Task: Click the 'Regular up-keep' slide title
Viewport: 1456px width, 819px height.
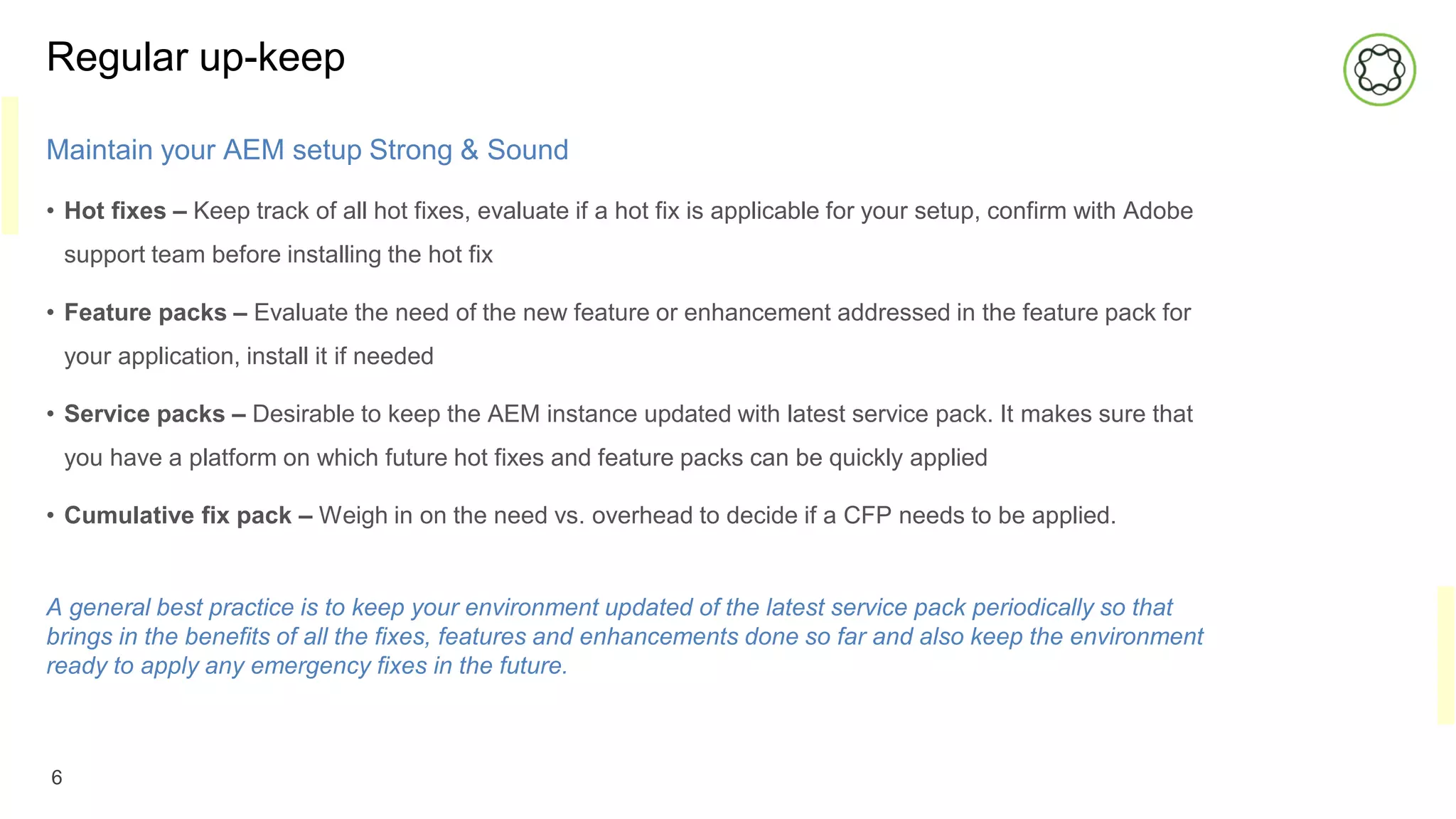Action: click(196, 58)
